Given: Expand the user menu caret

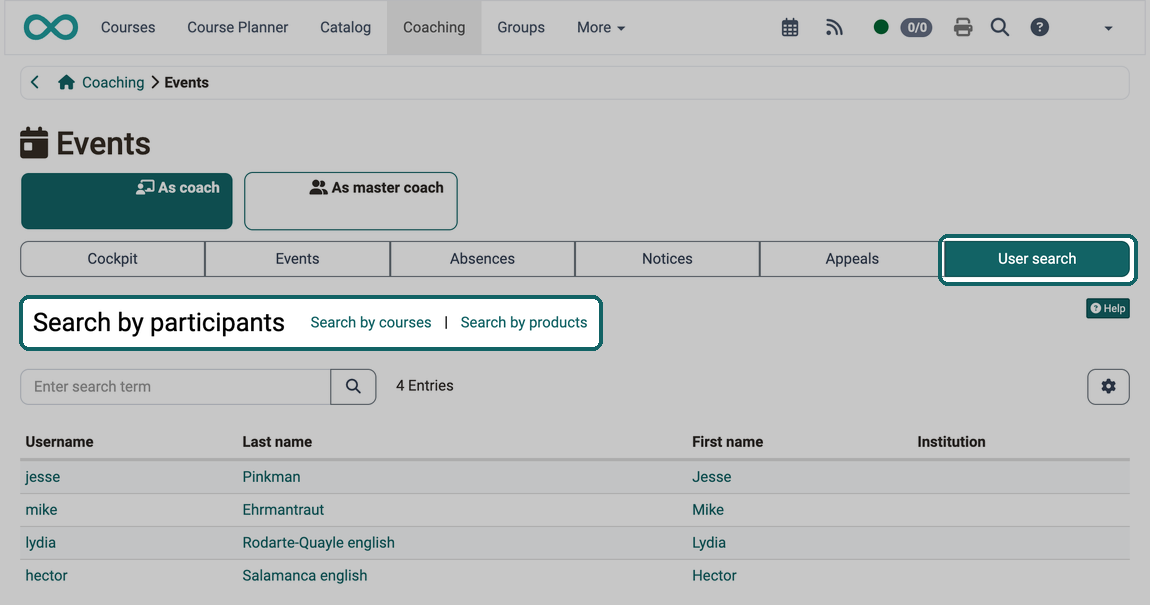Looking at the screenshot, I should [1108, 29].
